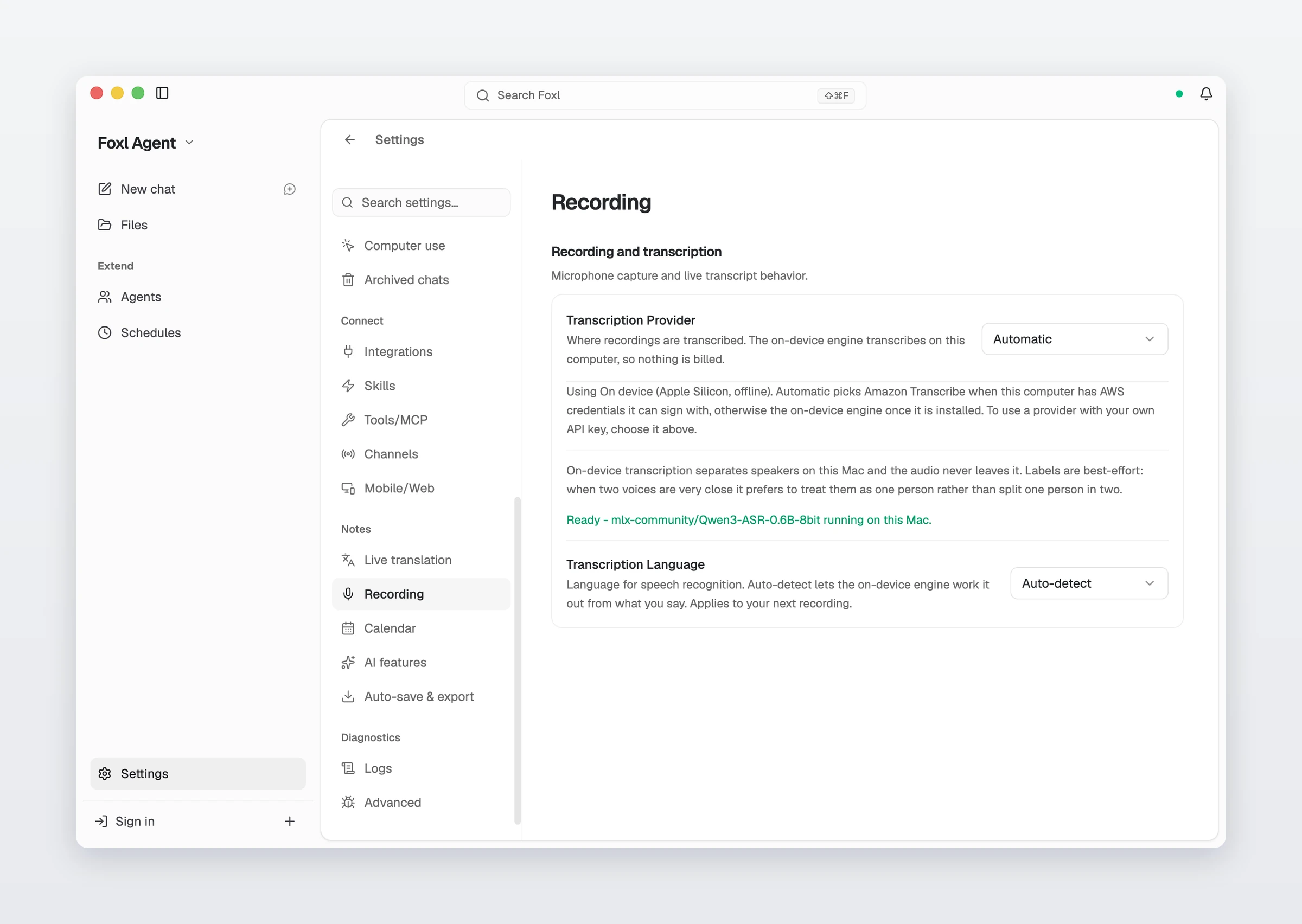This screenshot has width=1302, height=924.
Task: Open Live translation settings
Action: coord(421,560)
